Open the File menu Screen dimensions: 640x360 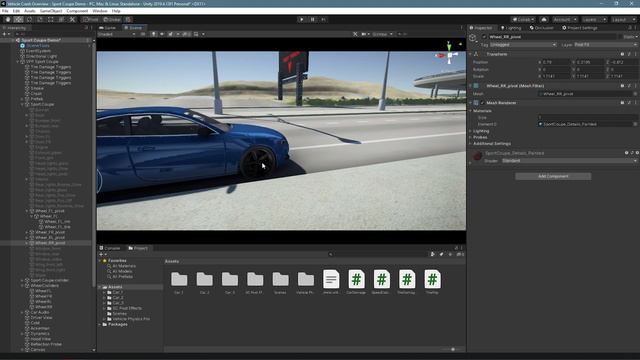(5, 11)
